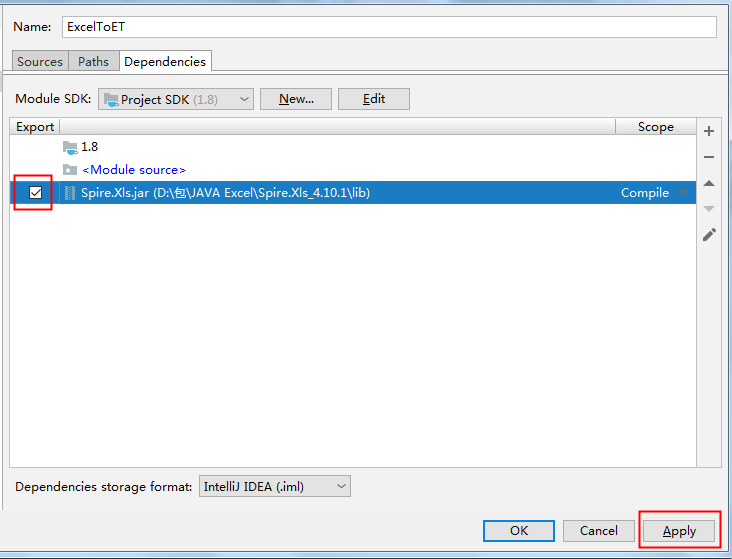Move dependency up with arrow icon
Image resolution: width=732 pixels, height=559 pixels.
pos(709,183)
